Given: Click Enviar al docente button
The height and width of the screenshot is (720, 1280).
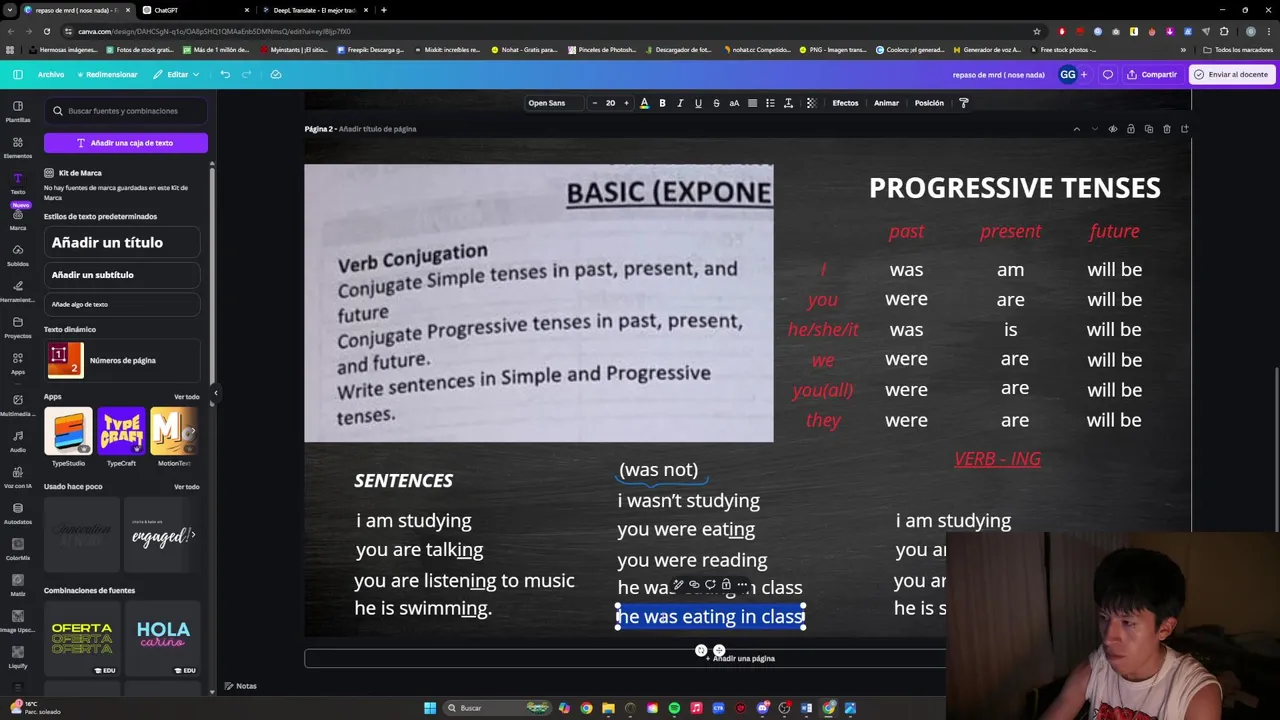Looking at the screenshot, I should coord(1230,74).
